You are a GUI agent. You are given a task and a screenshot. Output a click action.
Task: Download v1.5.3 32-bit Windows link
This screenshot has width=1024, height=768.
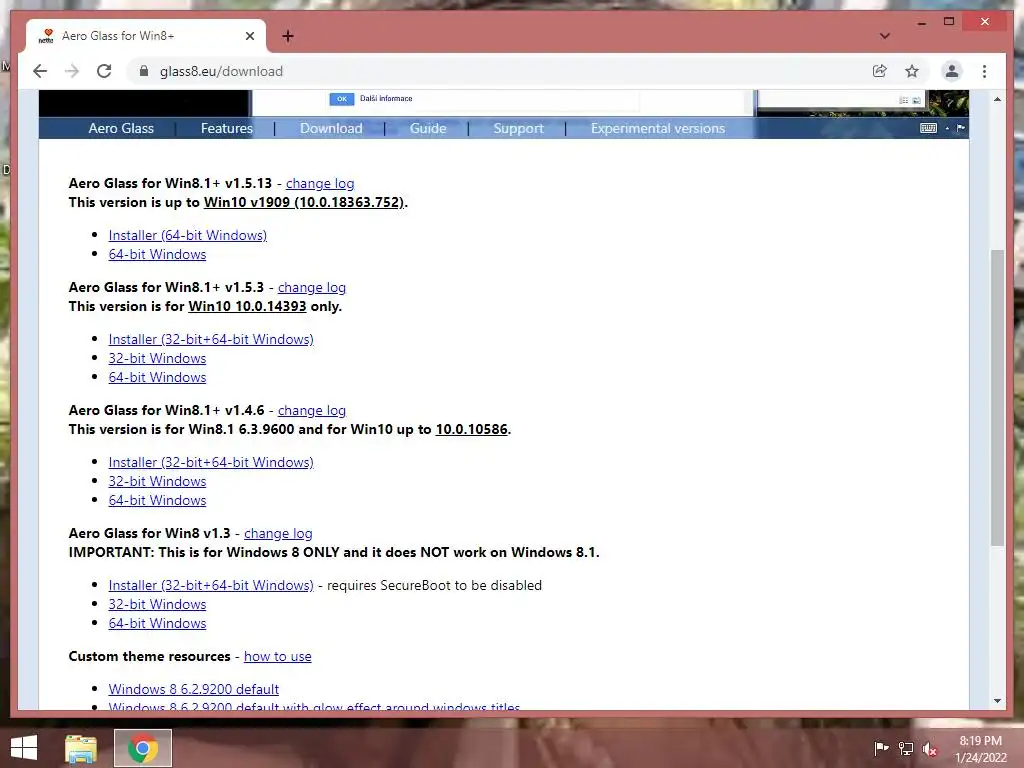tap(157, 358)
